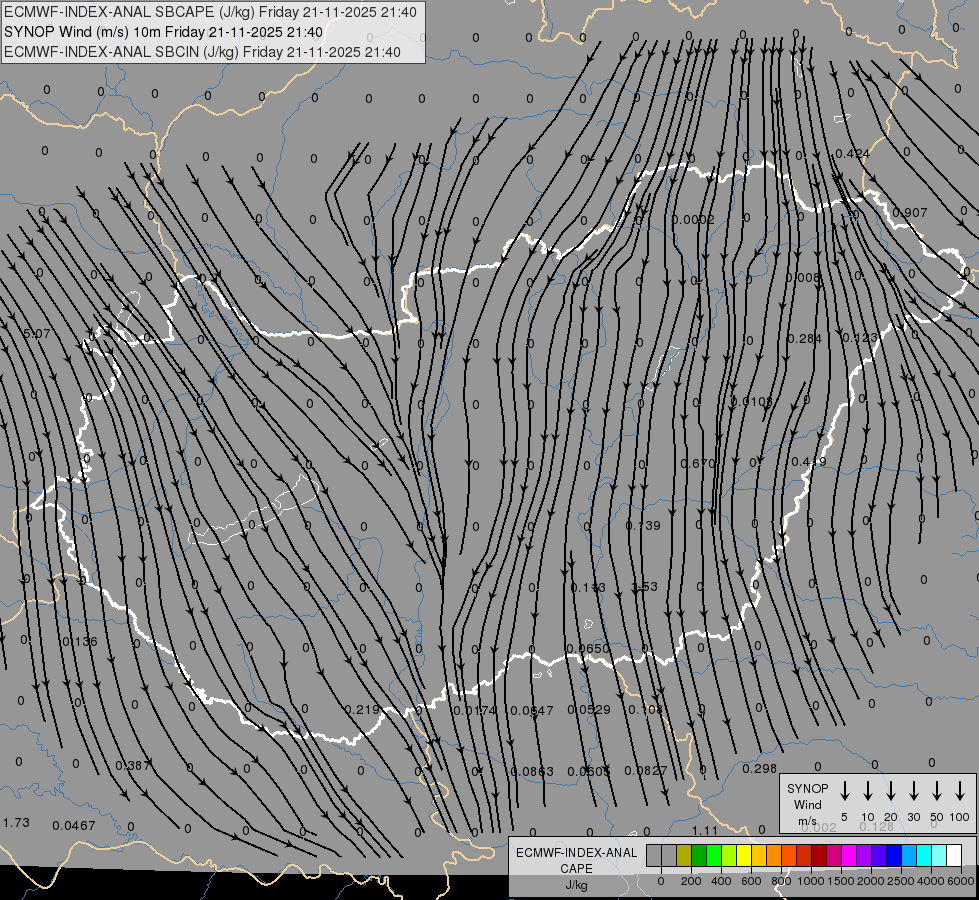Click the 0.136 CAPE value on map
The height and width of the screenshot is (900, 979).
(x=80, y=641)
